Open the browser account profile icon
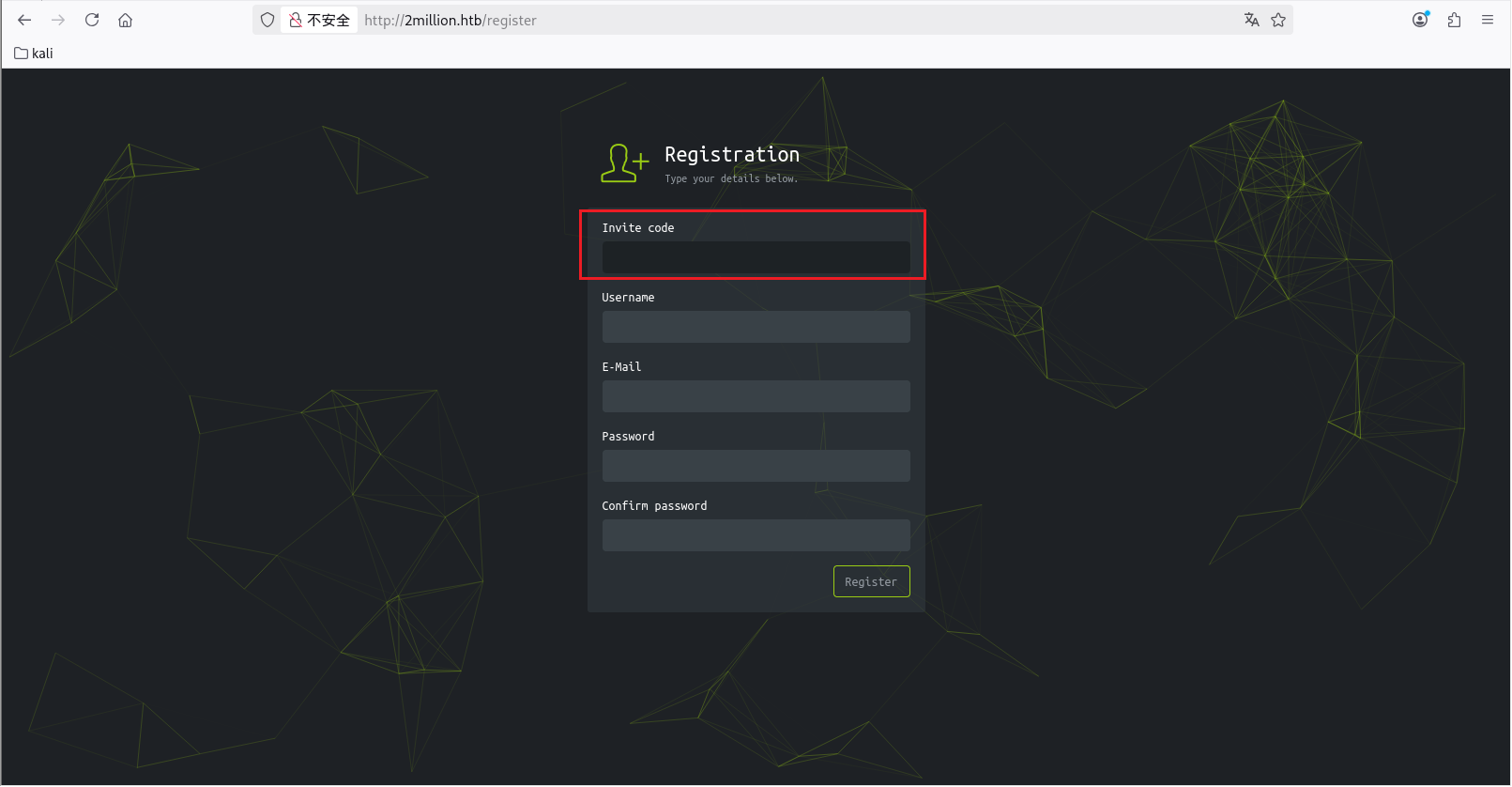The height and width of the screenshot is (787, 1512). (1420, 20)
